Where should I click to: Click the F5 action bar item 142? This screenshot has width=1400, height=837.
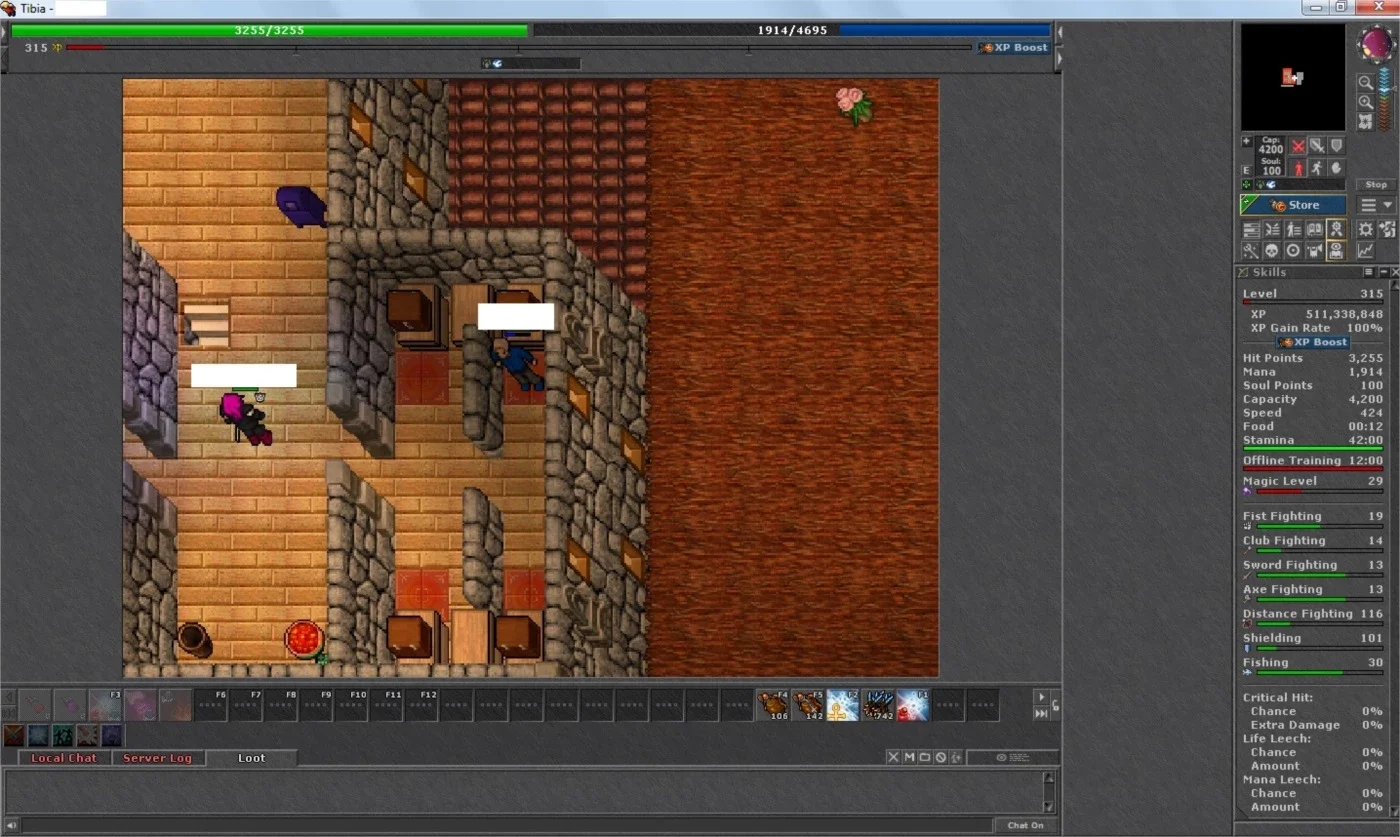point(808,705)
